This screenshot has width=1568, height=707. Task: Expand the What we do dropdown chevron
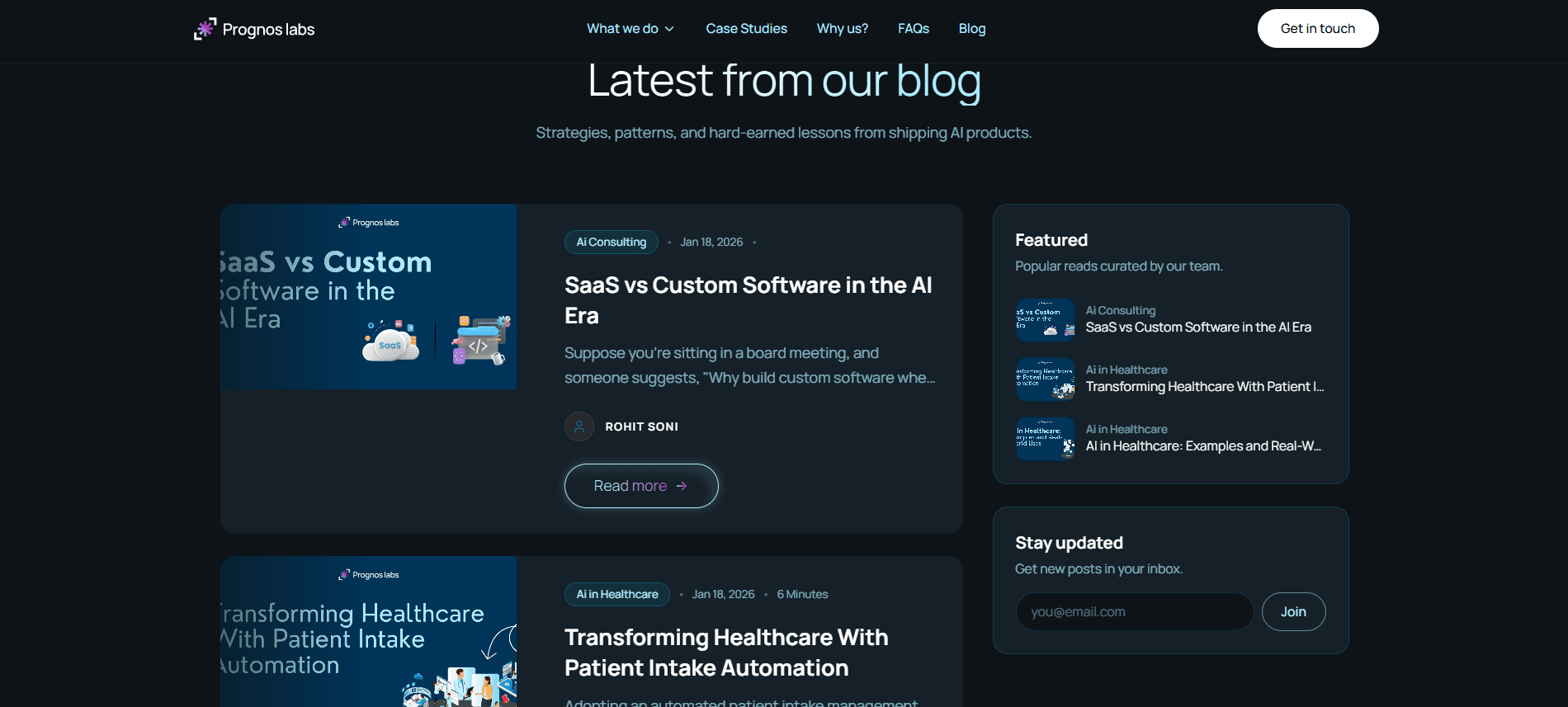(669, 29)
